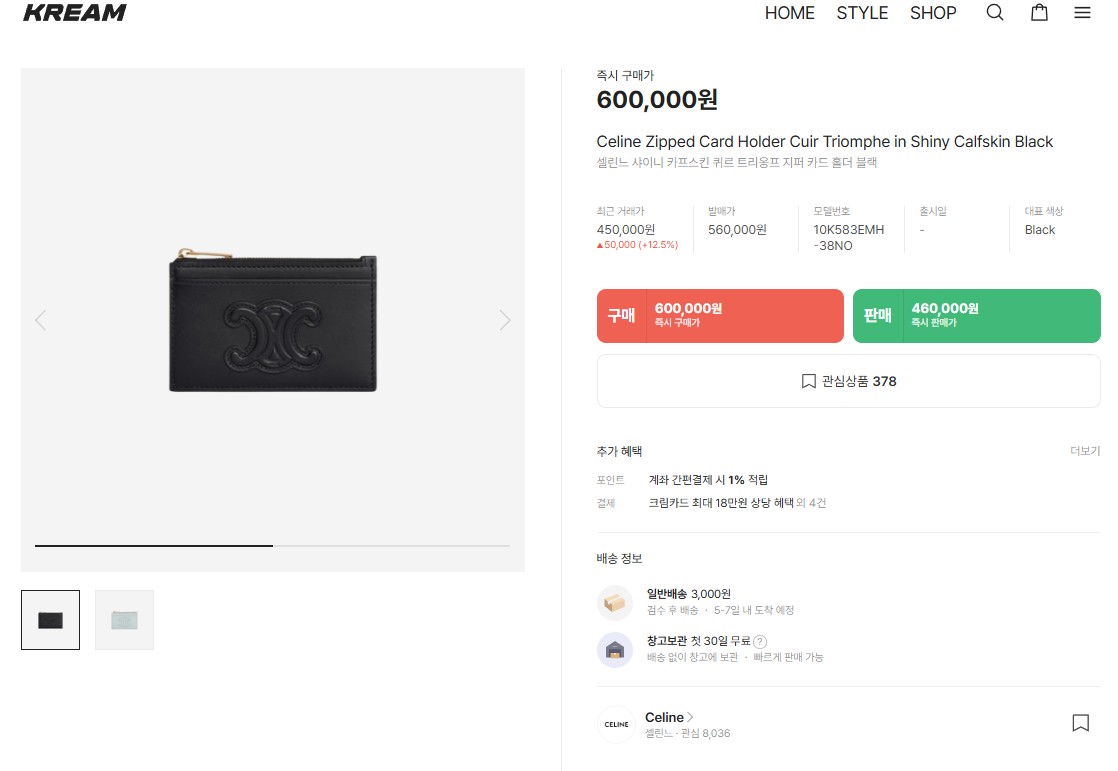
Task: Expand additional benefits with 더보기
Action: point(1084,451)
